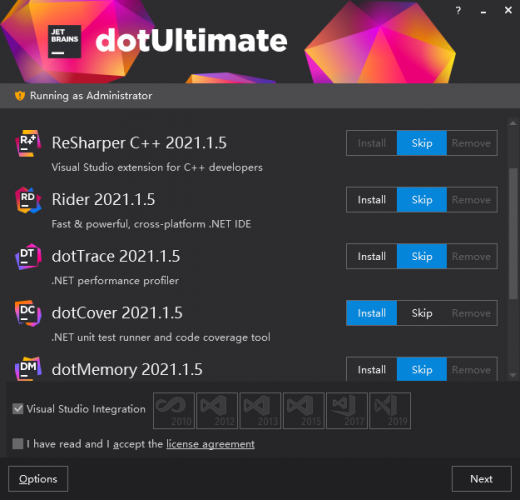Image resolution: width=520 pixels, height=500 pixels.
Task: Set dotTrace 2021.1.5 to Skip
Action: pyautogui.click(x=422, y=257)
